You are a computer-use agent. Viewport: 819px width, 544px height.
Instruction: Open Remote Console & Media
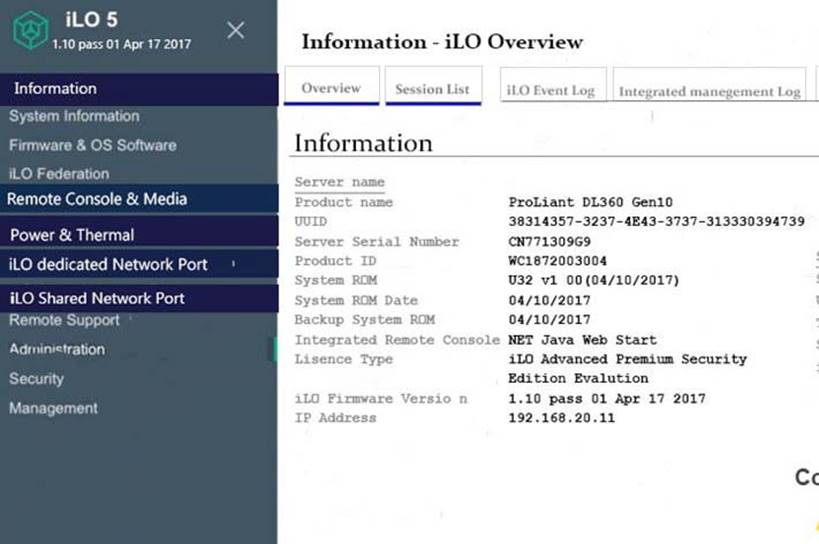97,199
